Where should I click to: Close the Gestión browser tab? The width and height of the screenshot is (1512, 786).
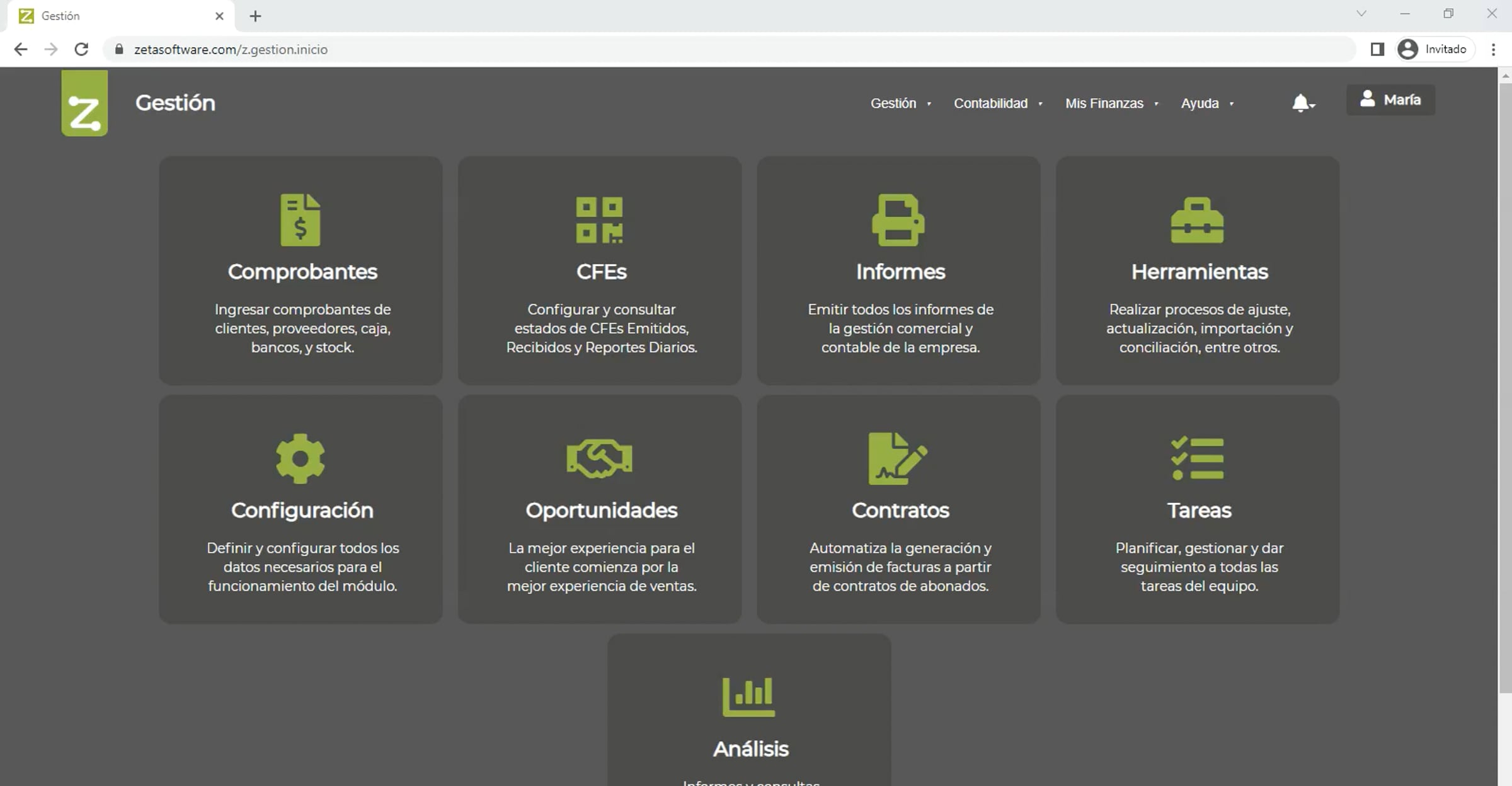(219, 16)
